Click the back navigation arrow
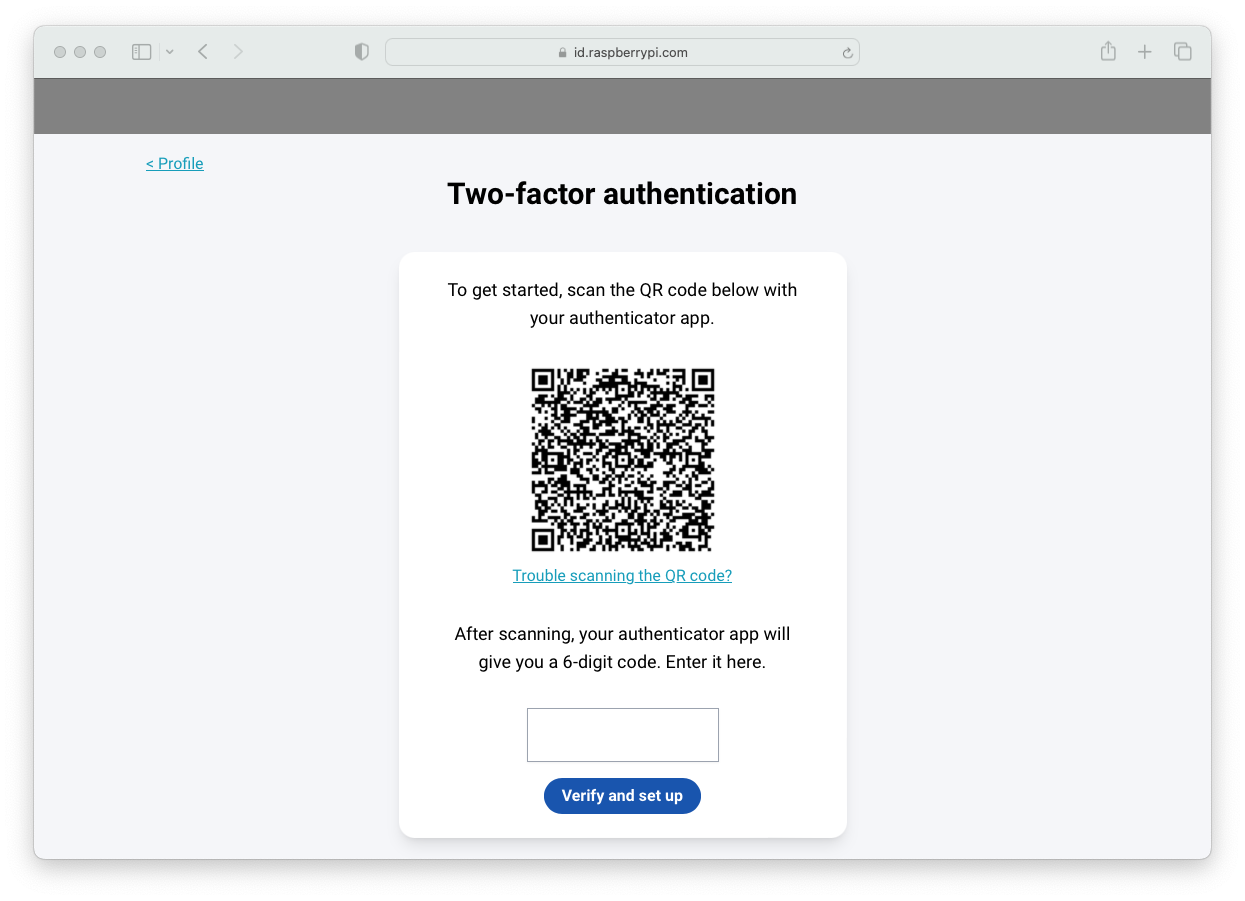The height and width of the screenshot is (901, 1245). click(202, 51)
